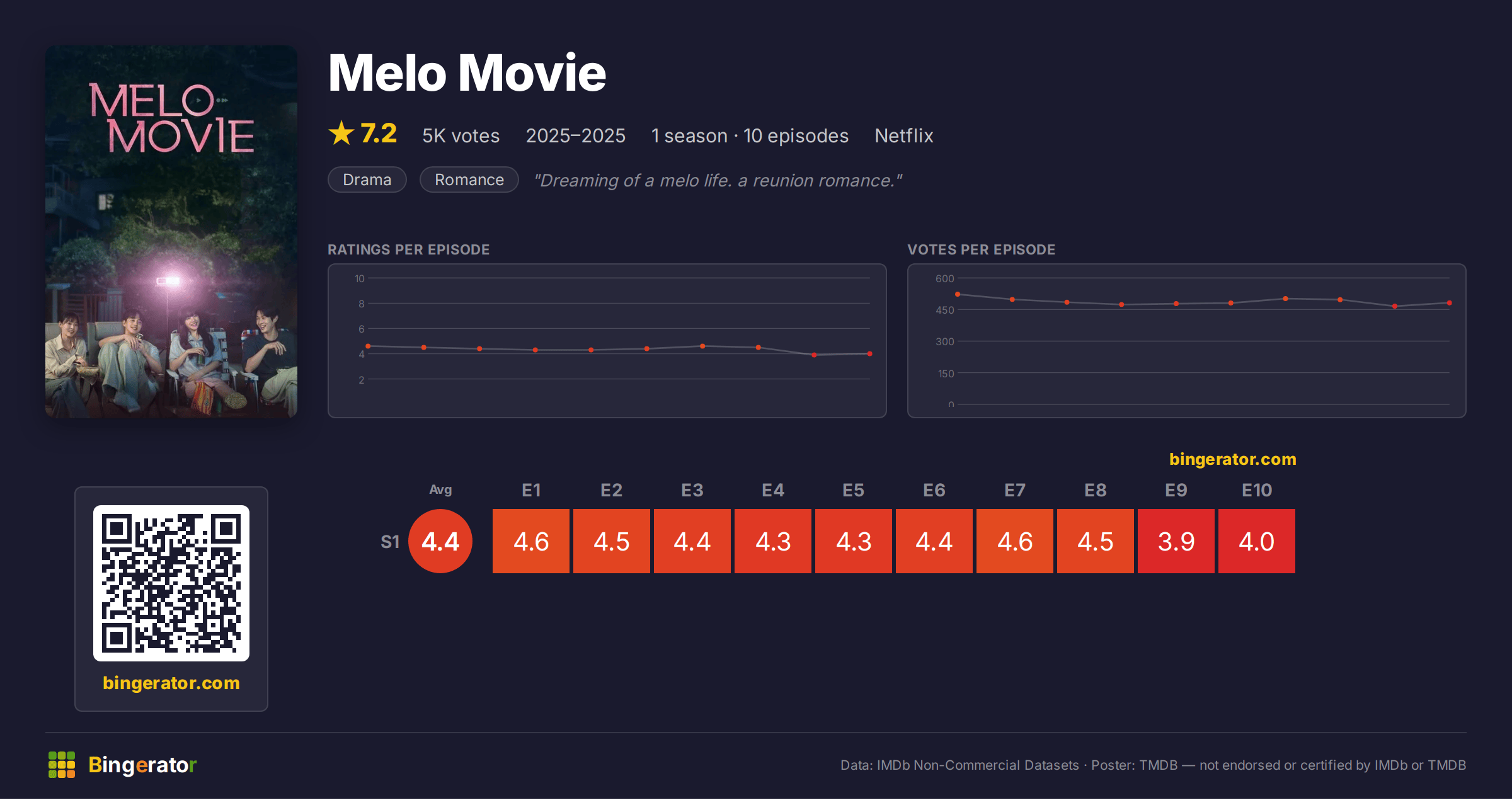Click the Bingerator brand name in footer
Image resolution: width=1512 pixels, height=800 pixels.
(142, 765)
